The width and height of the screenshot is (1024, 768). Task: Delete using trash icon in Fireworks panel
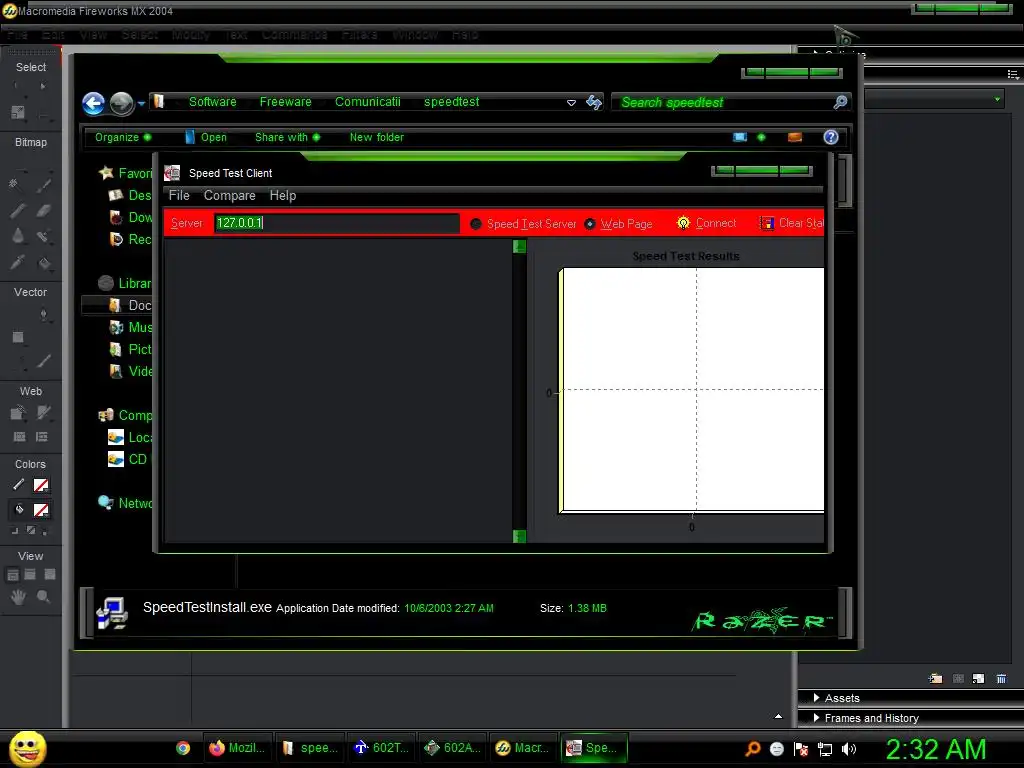[1001, 679]
